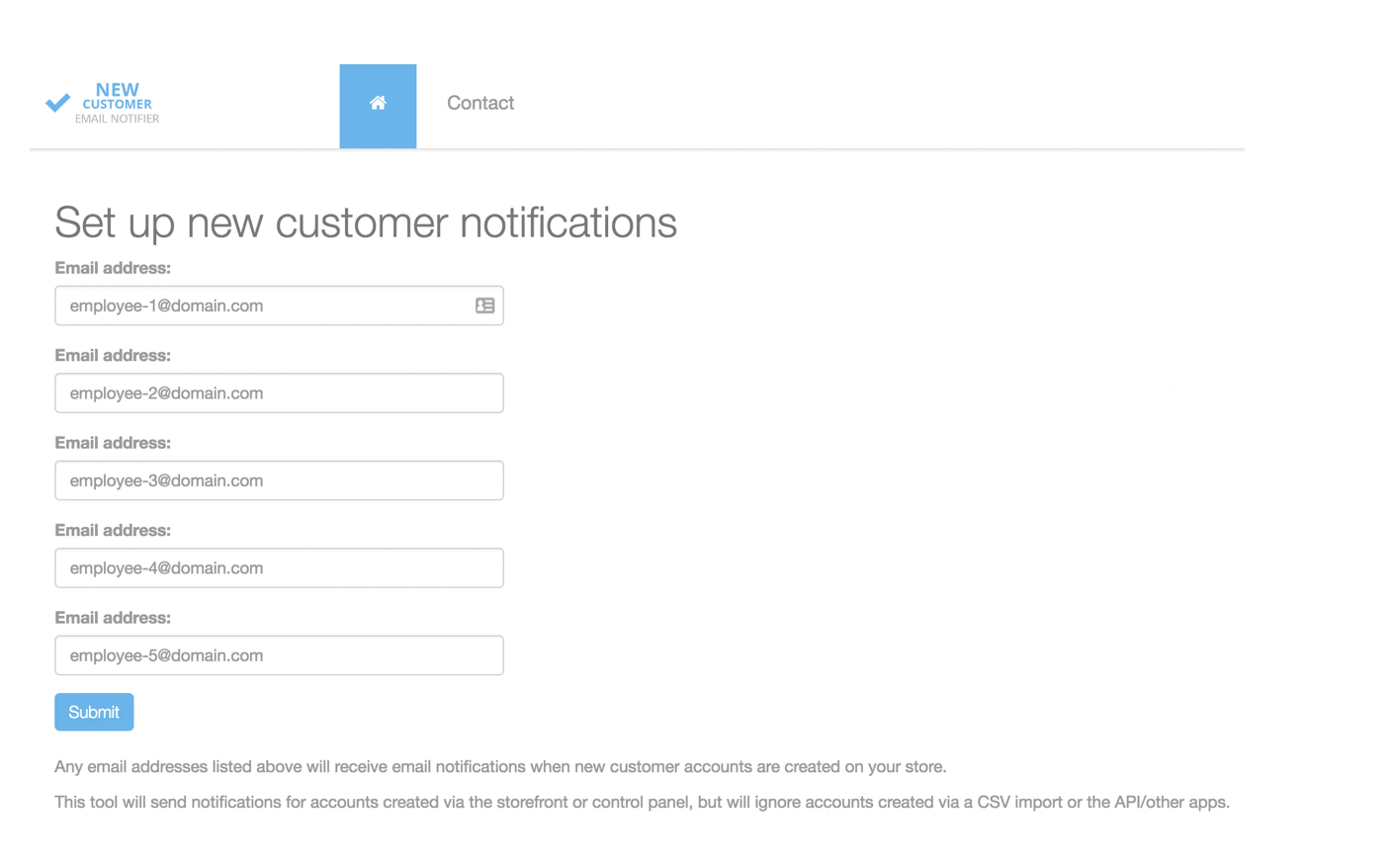The height and width of the screenshot is (868, 1388).
Task: Click the label above employee-1 field
Action: (113, 268)
